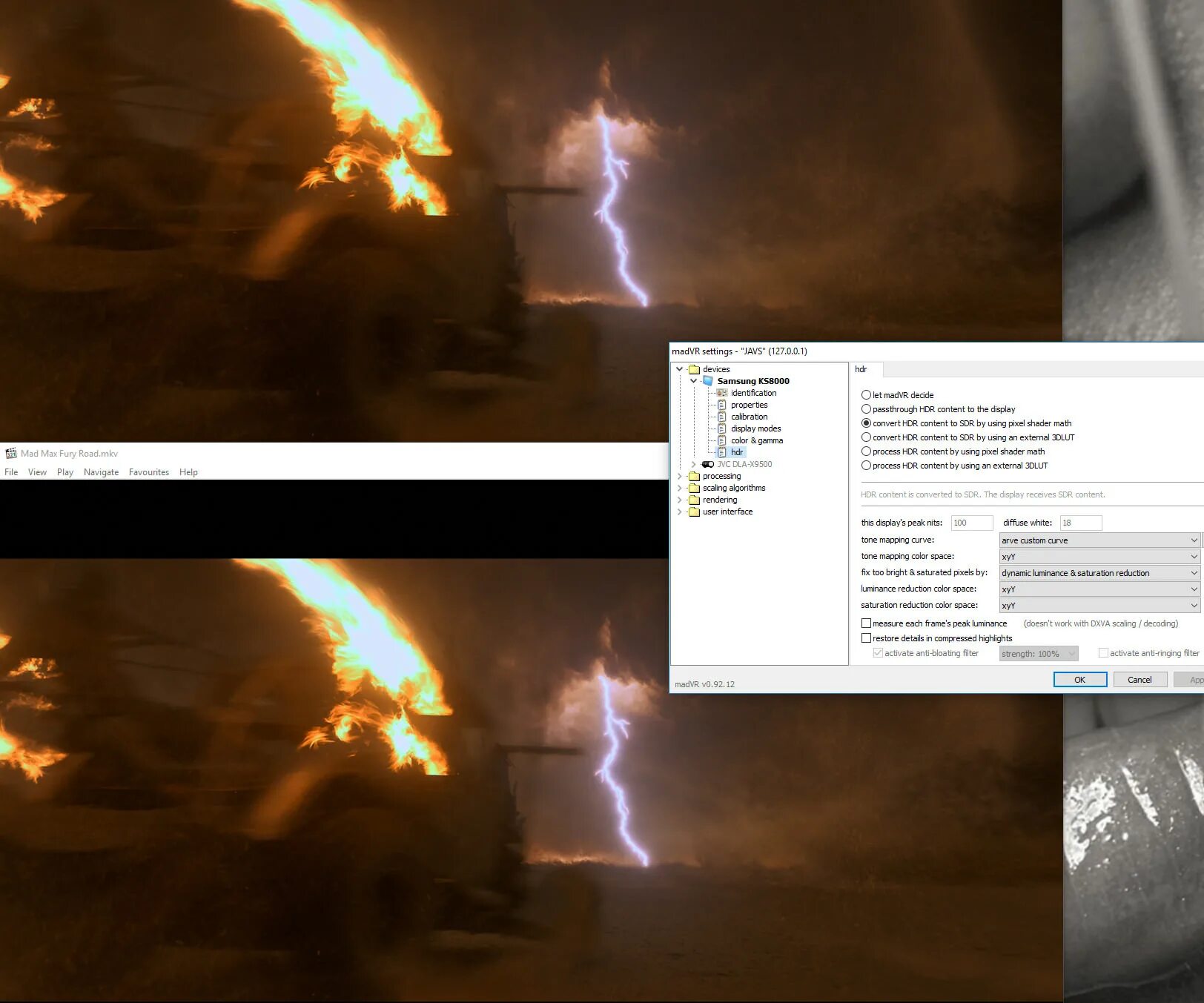The height and width of the screenshot is (1003, 1204).
Task: Click the madVR settings dialog title bar
Action: point(936,351)
